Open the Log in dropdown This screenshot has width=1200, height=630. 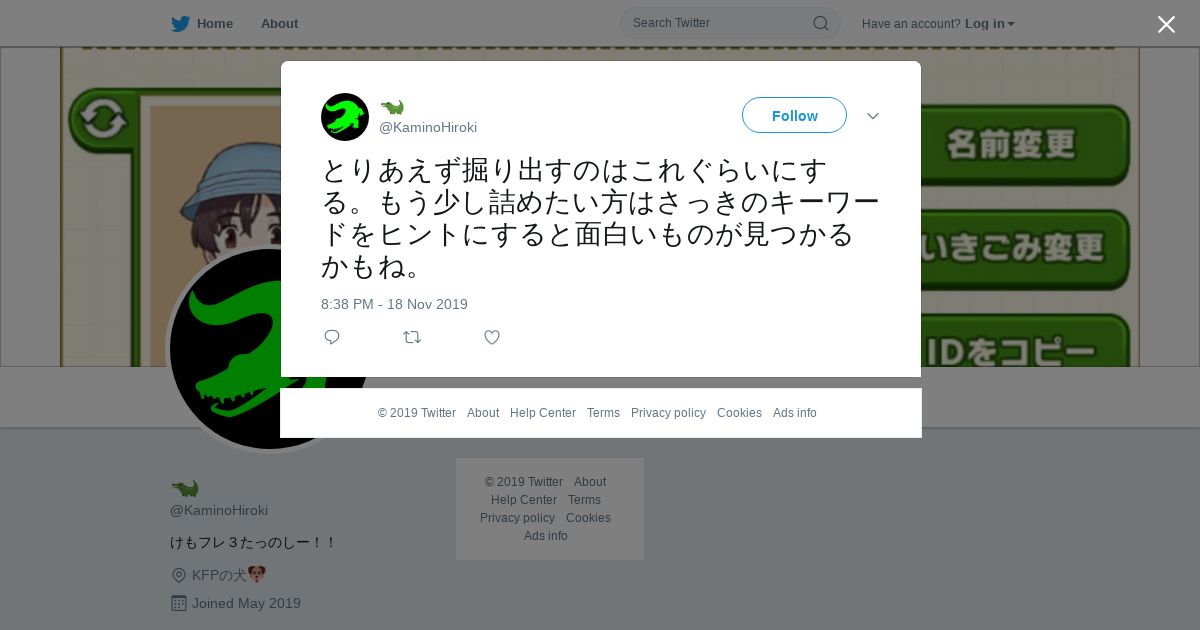point(990,24)
